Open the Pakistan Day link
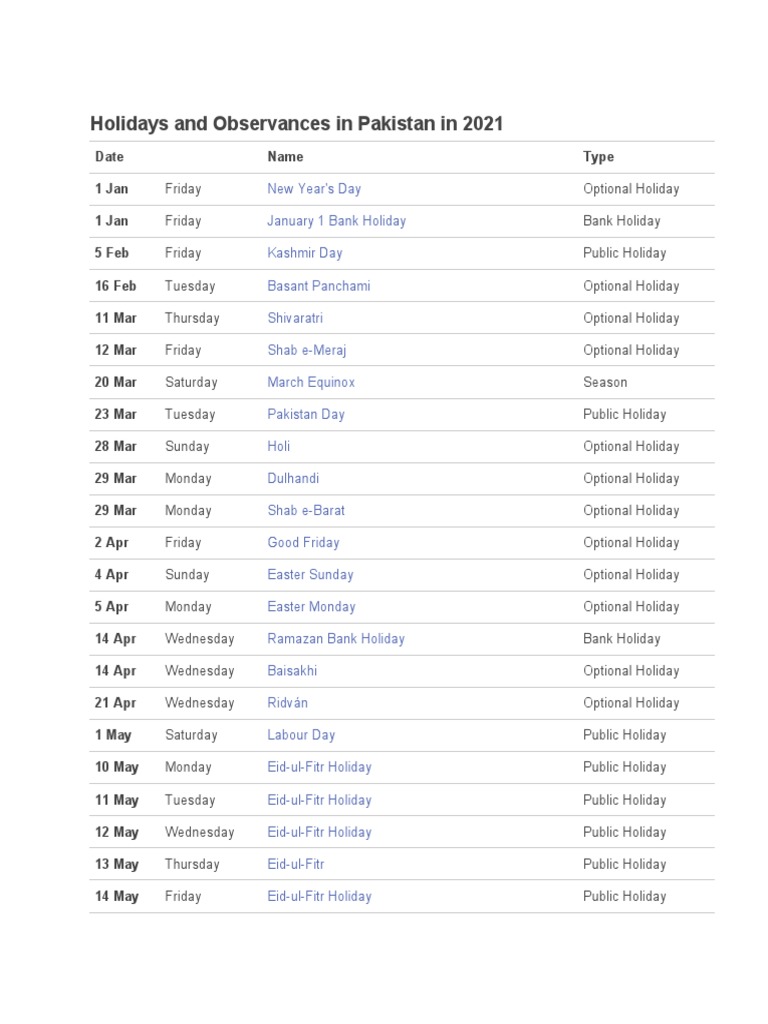This screenshot has height=1024, width=768. 306,414
